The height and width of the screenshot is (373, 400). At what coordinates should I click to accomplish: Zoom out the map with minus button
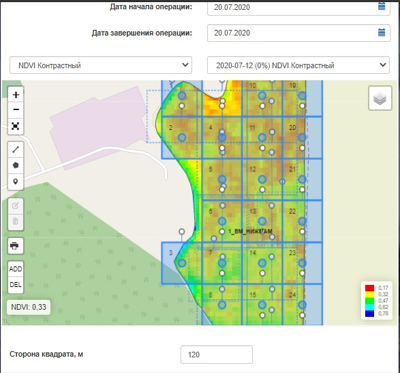click(x=16, y=110)
